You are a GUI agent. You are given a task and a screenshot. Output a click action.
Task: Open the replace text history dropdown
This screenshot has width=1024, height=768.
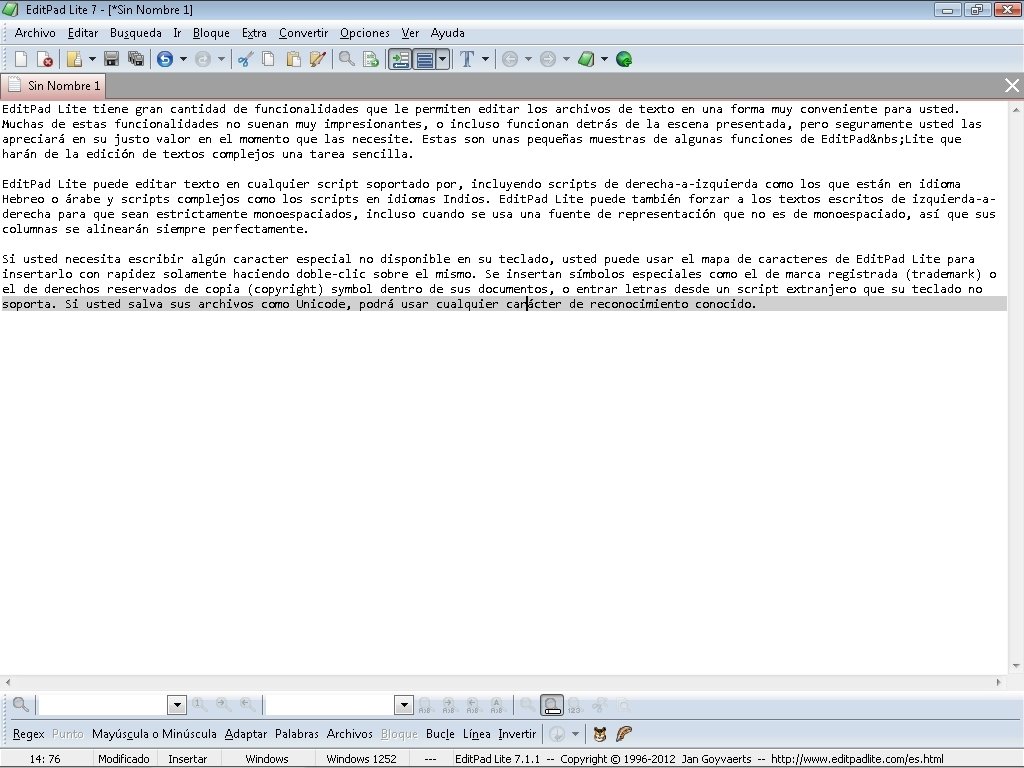[404, 705]
